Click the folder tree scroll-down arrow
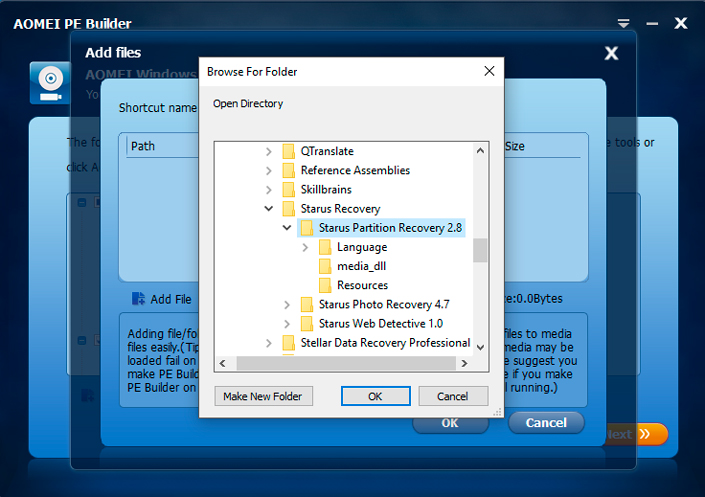Viewport: 705px width, 497px height. pyautogui.click(x=480, y=347)
